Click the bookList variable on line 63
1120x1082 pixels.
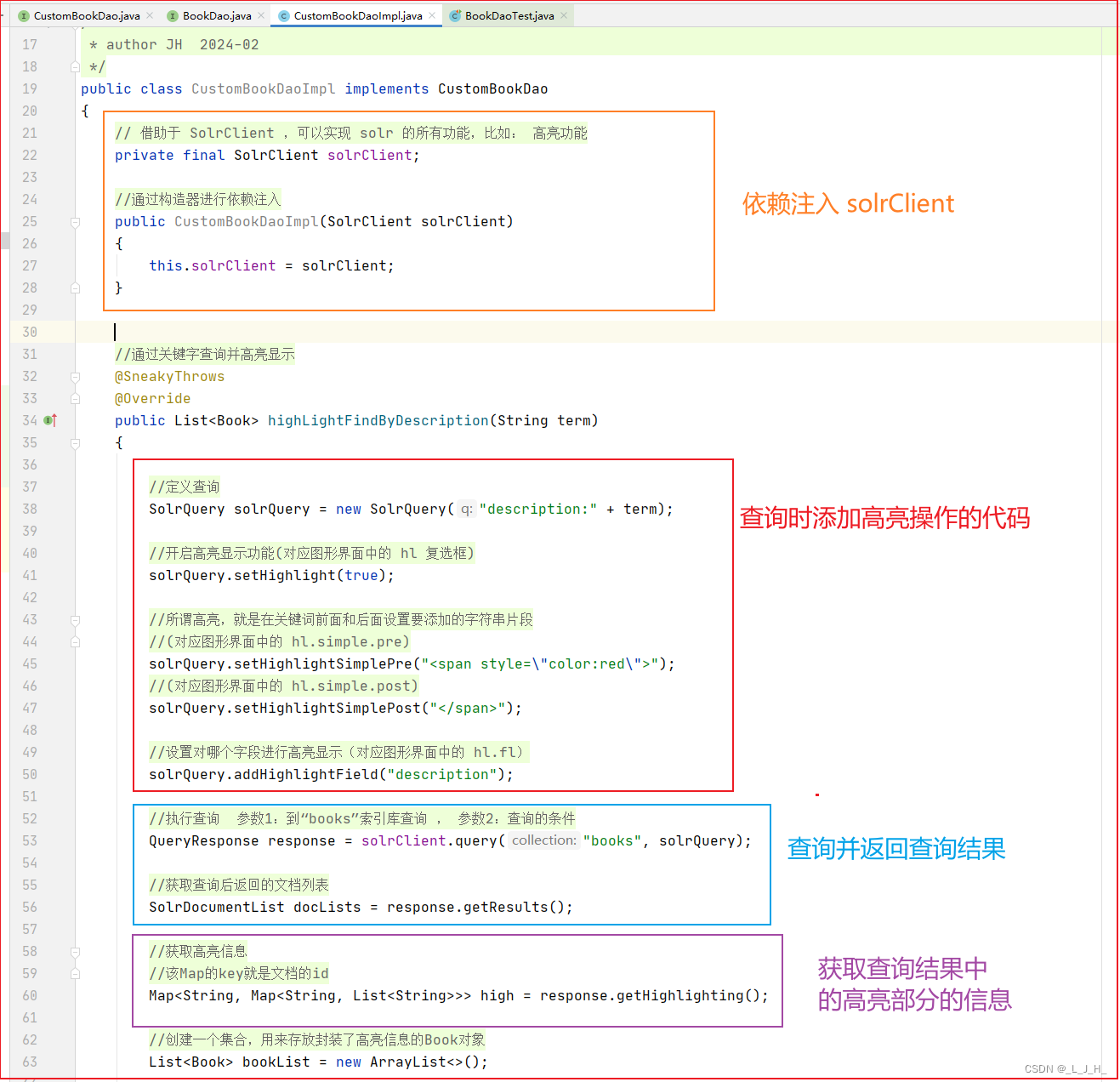(276, 1062)
